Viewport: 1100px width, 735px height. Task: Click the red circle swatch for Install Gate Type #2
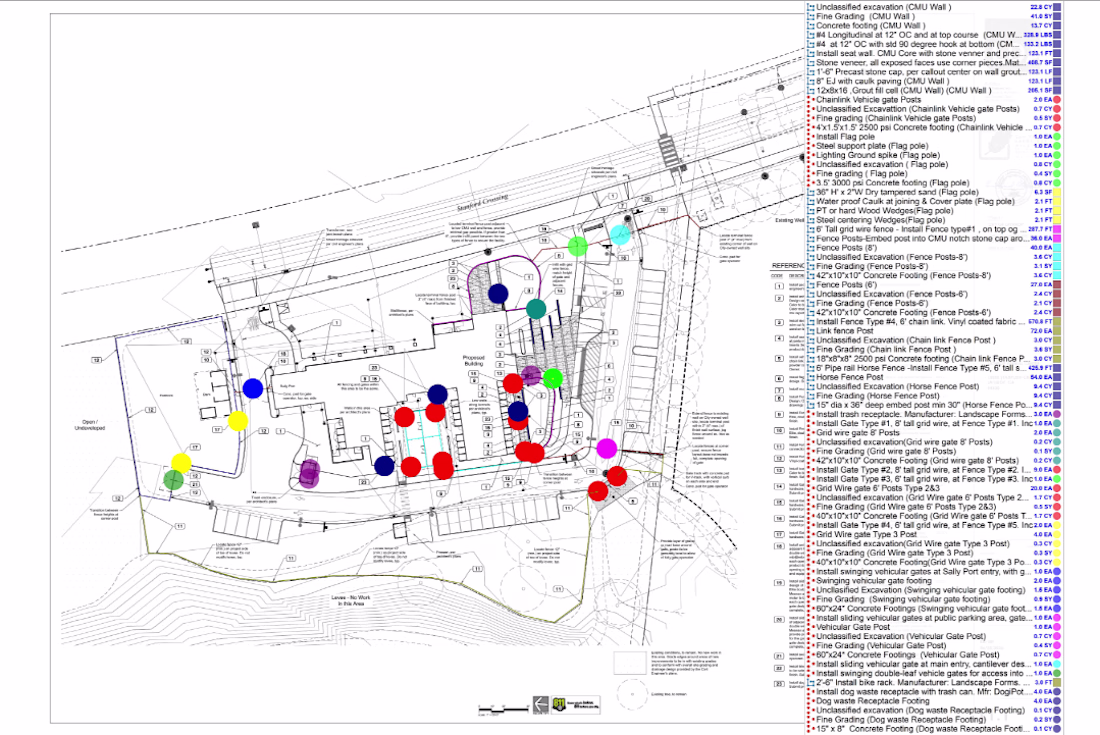[1057, 470]
